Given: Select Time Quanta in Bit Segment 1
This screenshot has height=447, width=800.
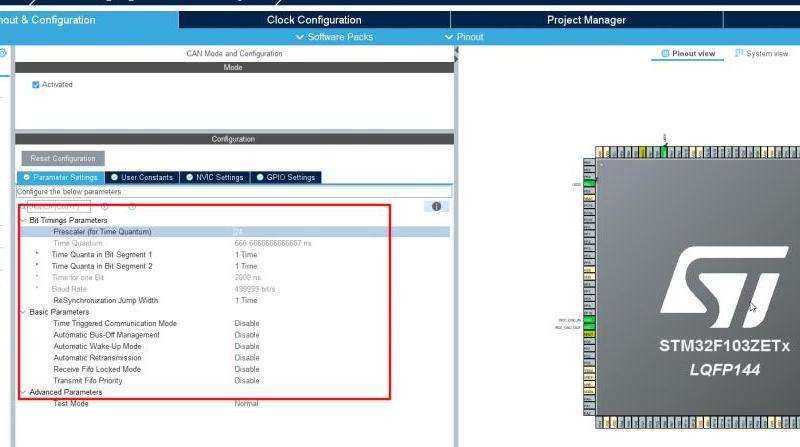Looking at the screenshot, I should 102,255.
